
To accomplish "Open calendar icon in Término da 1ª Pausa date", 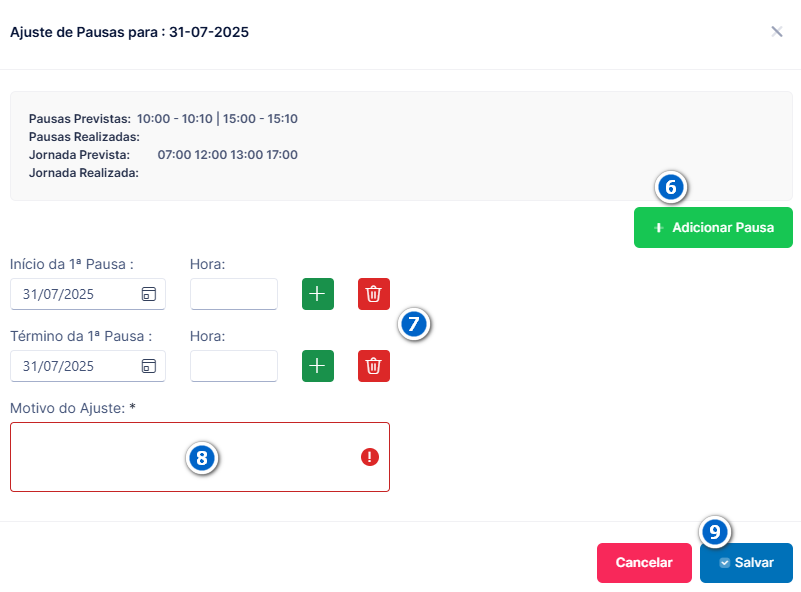I will [149, 366].
